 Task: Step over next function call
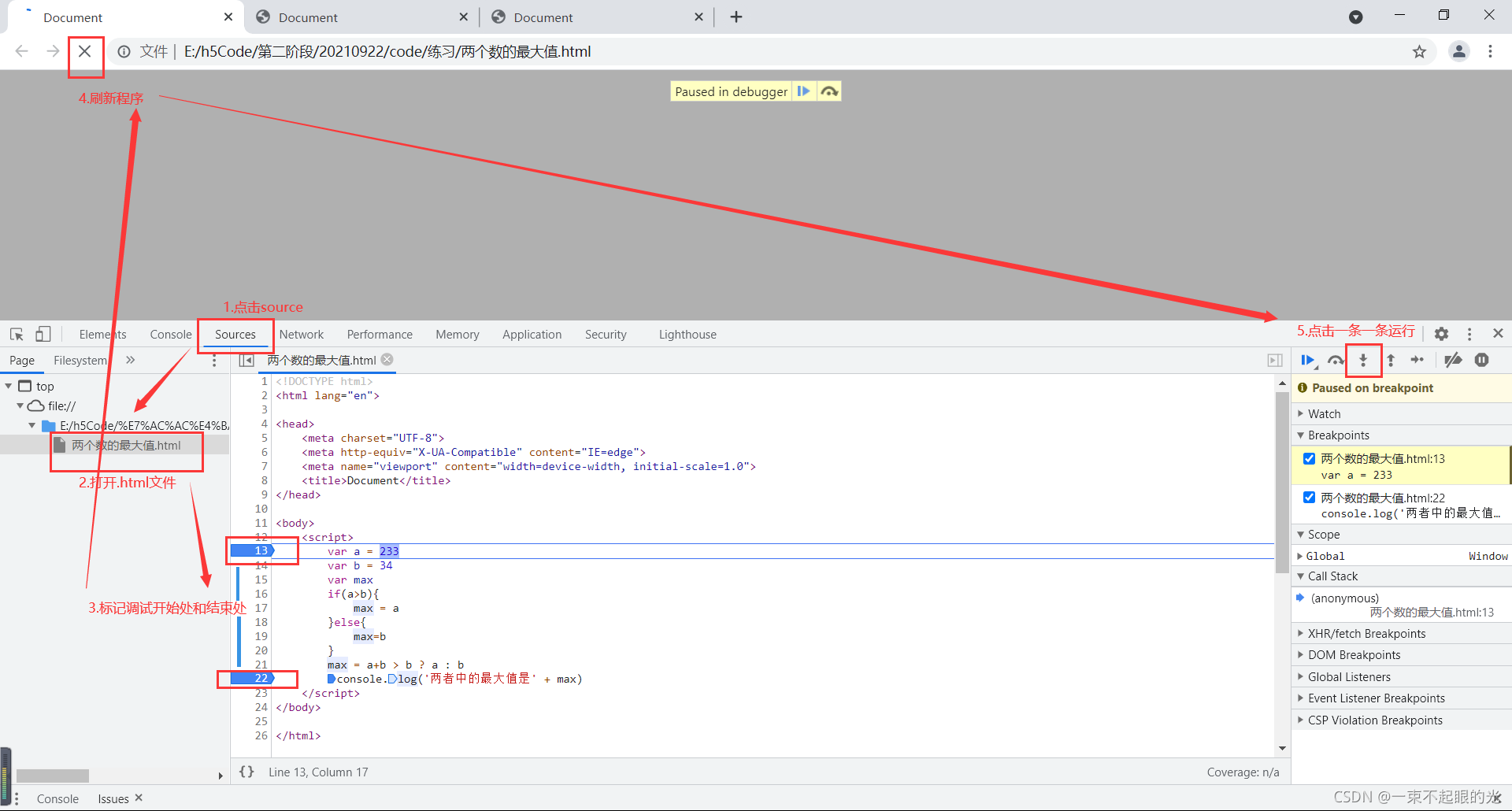click(1336, 361)
